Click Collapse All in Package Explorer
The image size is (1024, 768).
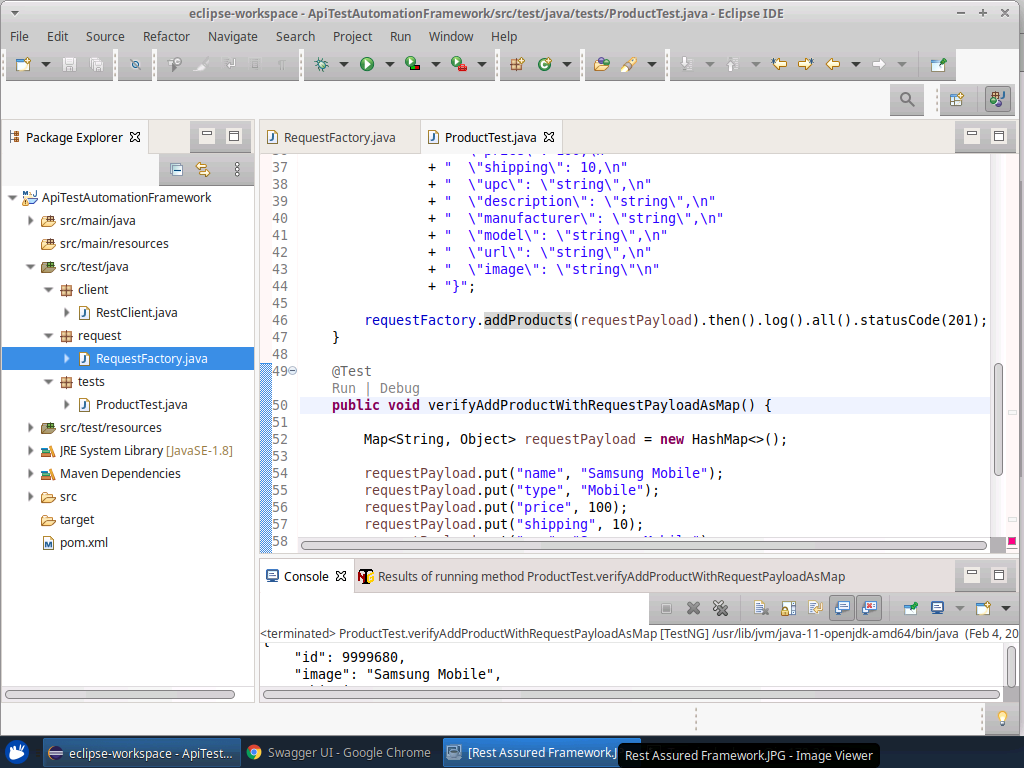(176, 169)
